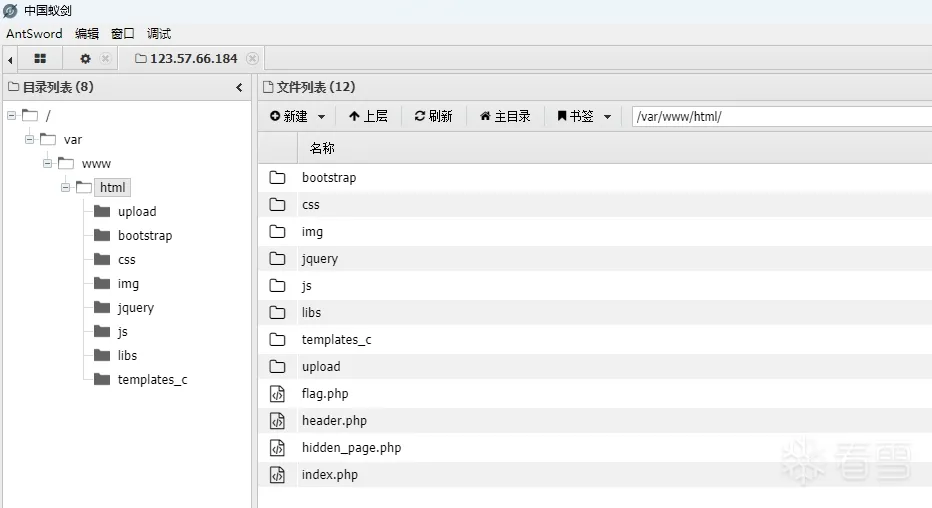Go up one level with 上层
This screenshot has height=508, width=932.
(368, 116)
